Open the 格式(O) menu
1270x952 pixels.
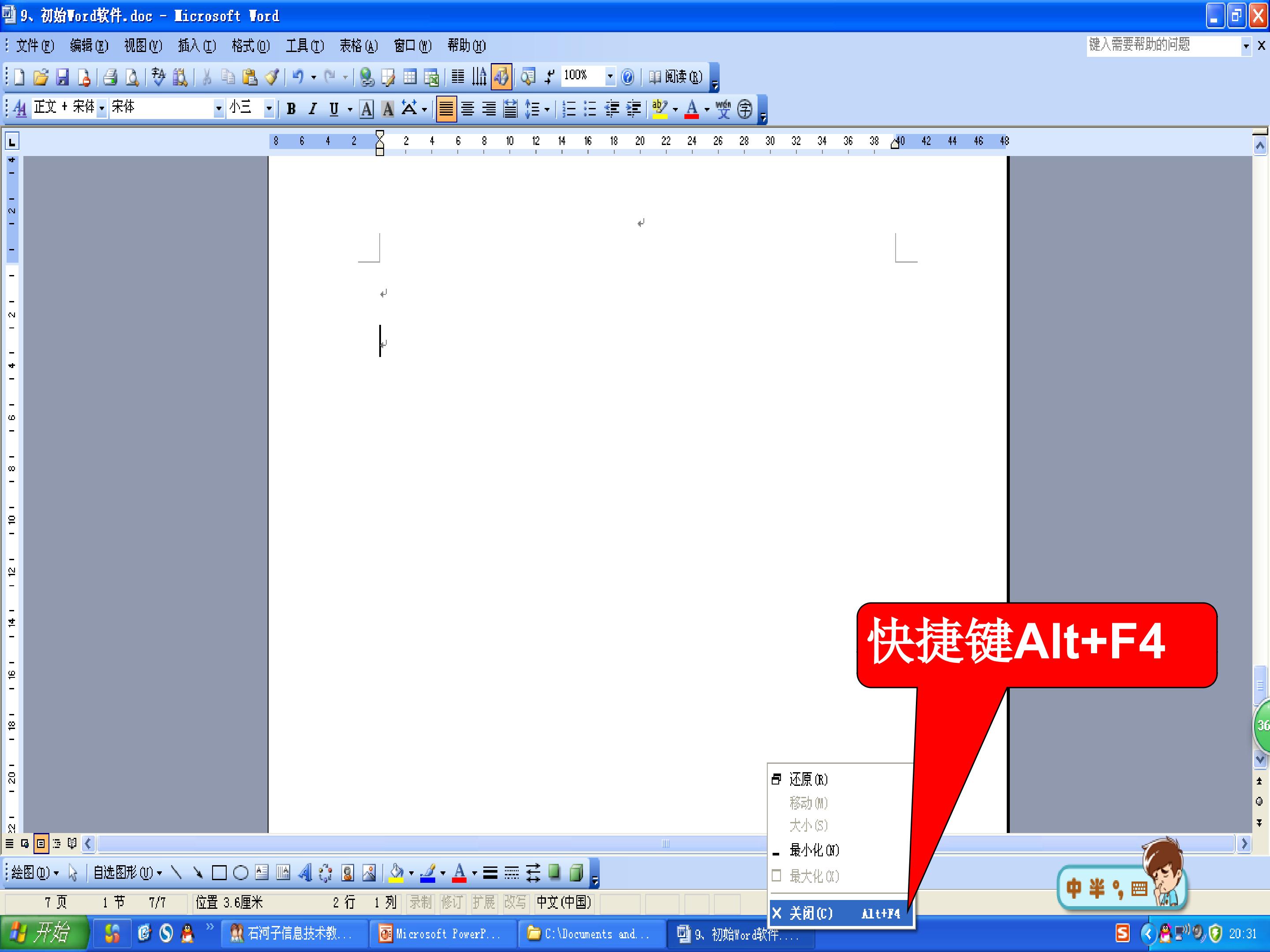point(251,45)
